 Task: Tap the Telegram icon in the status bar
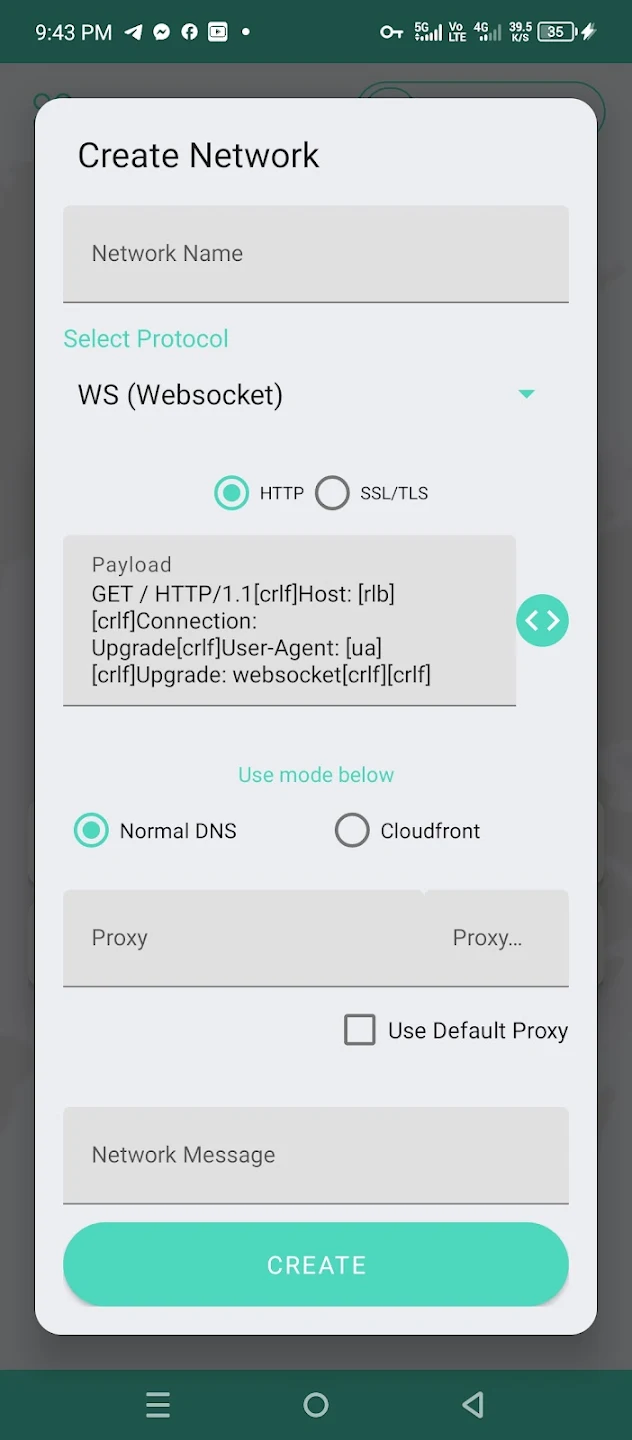(x=133, y=31)
